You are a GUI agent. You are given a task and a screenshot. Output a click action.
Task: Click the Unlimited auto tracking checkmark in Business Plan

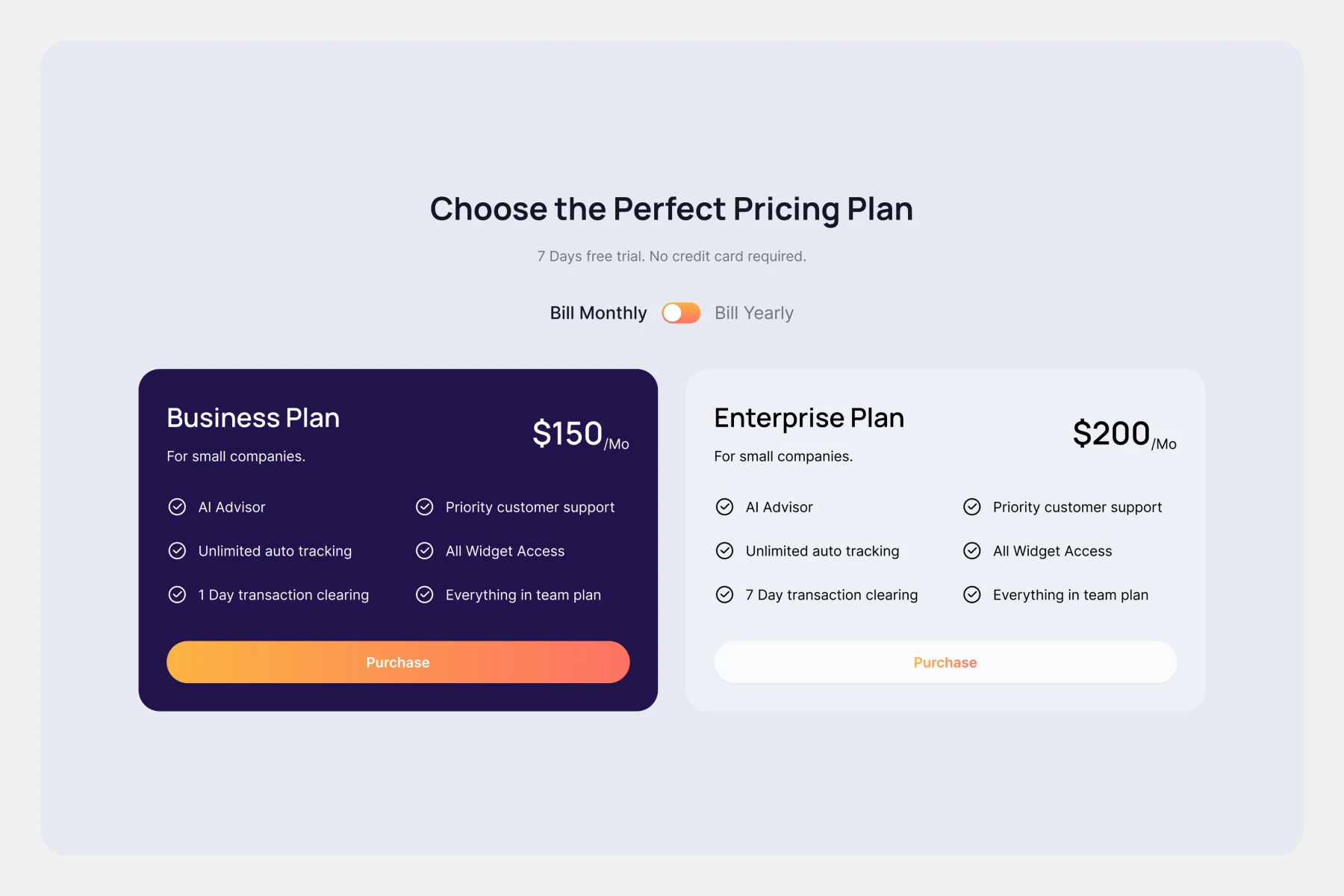(177, 551)
